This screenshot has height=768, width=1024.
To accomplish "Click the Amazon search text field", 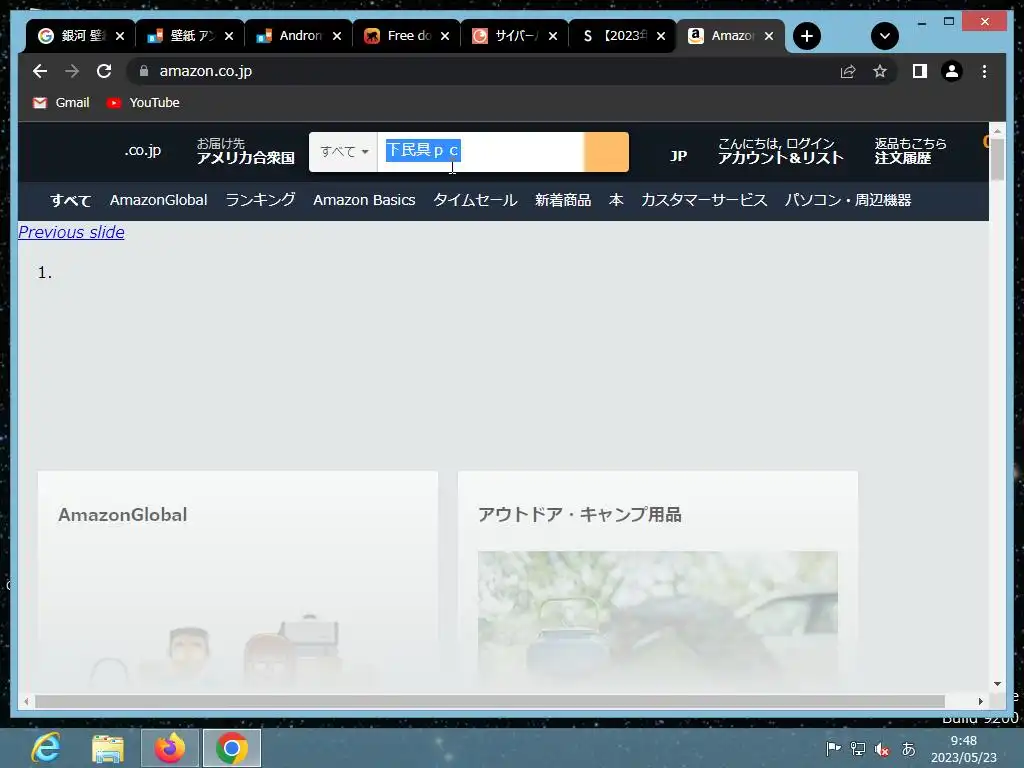I will tap(481, 152).
